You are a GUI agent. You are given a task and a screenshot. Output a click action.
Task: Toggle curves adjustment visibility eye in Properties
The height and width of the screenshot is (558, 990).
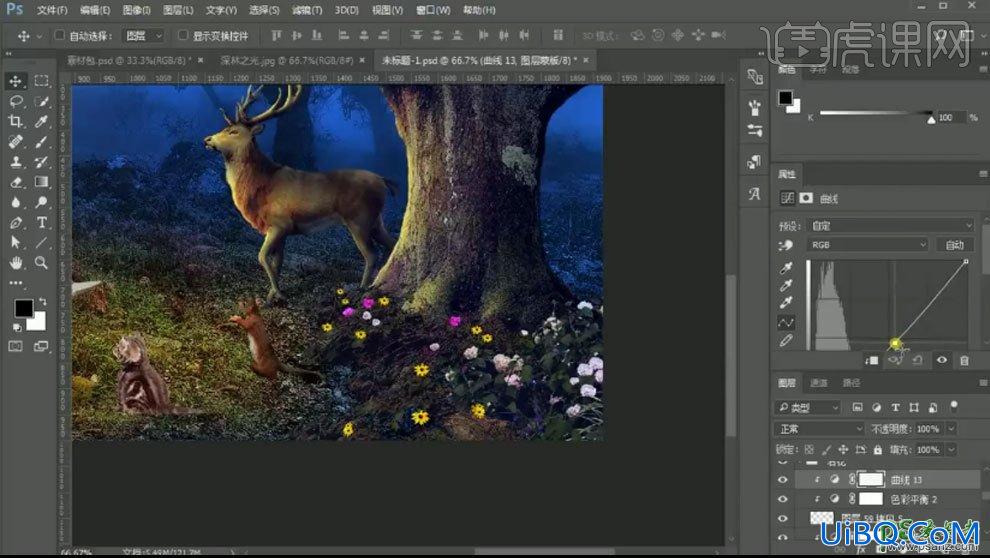(941, 360)
